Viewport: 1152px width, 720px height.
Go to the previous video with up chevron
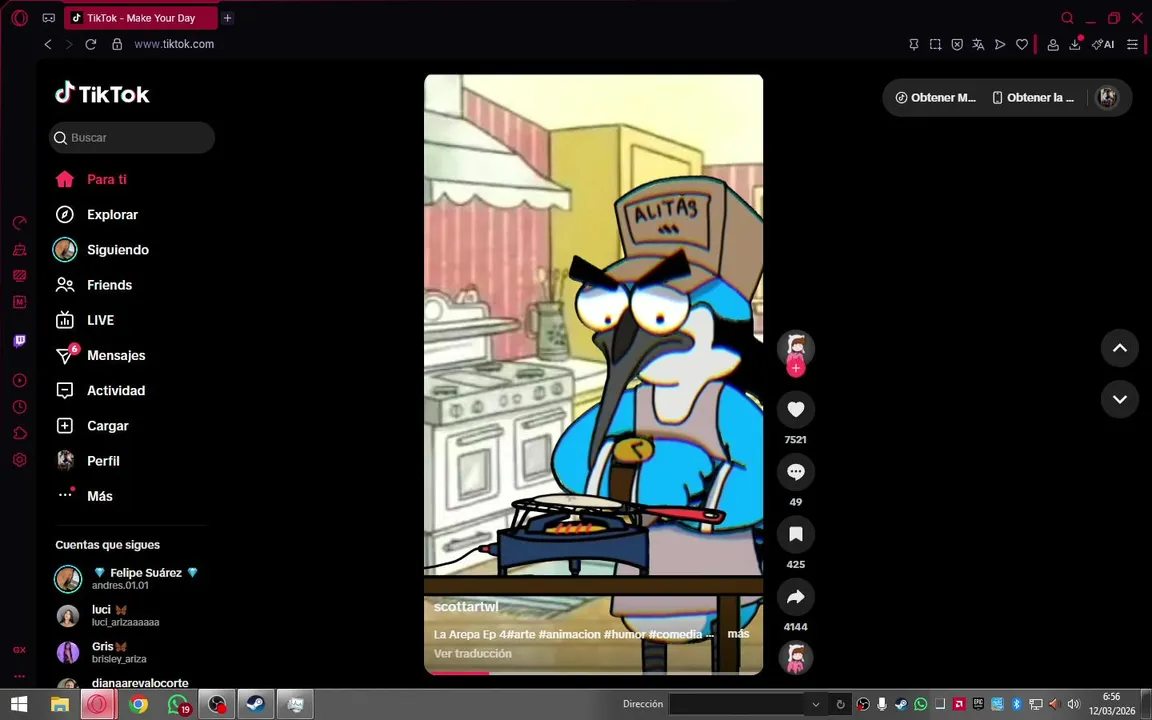[1120, 348]
